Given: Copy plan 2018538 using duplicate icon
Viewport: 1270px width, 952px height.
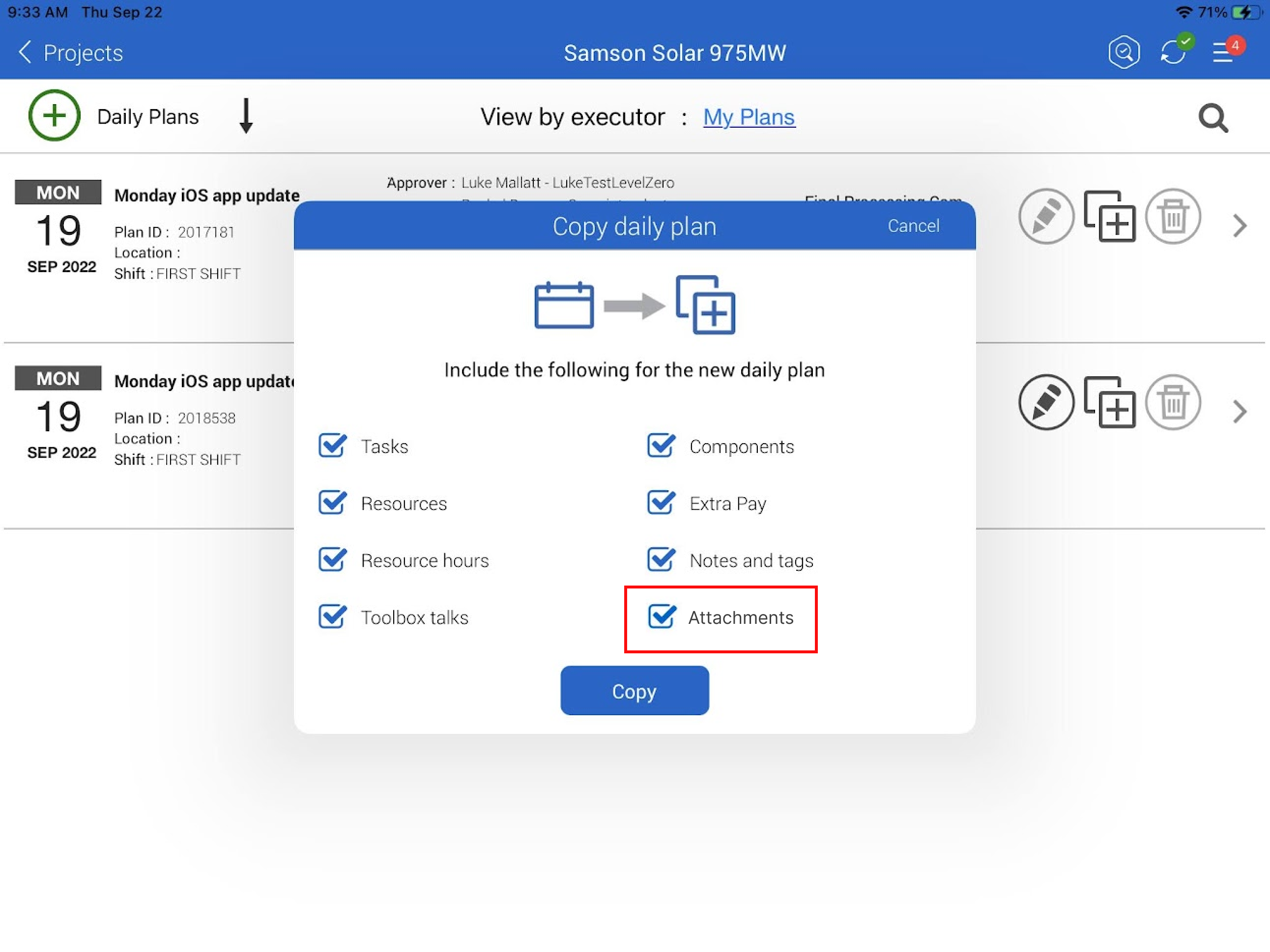Looking at the screenshot, I should 1109,402.
